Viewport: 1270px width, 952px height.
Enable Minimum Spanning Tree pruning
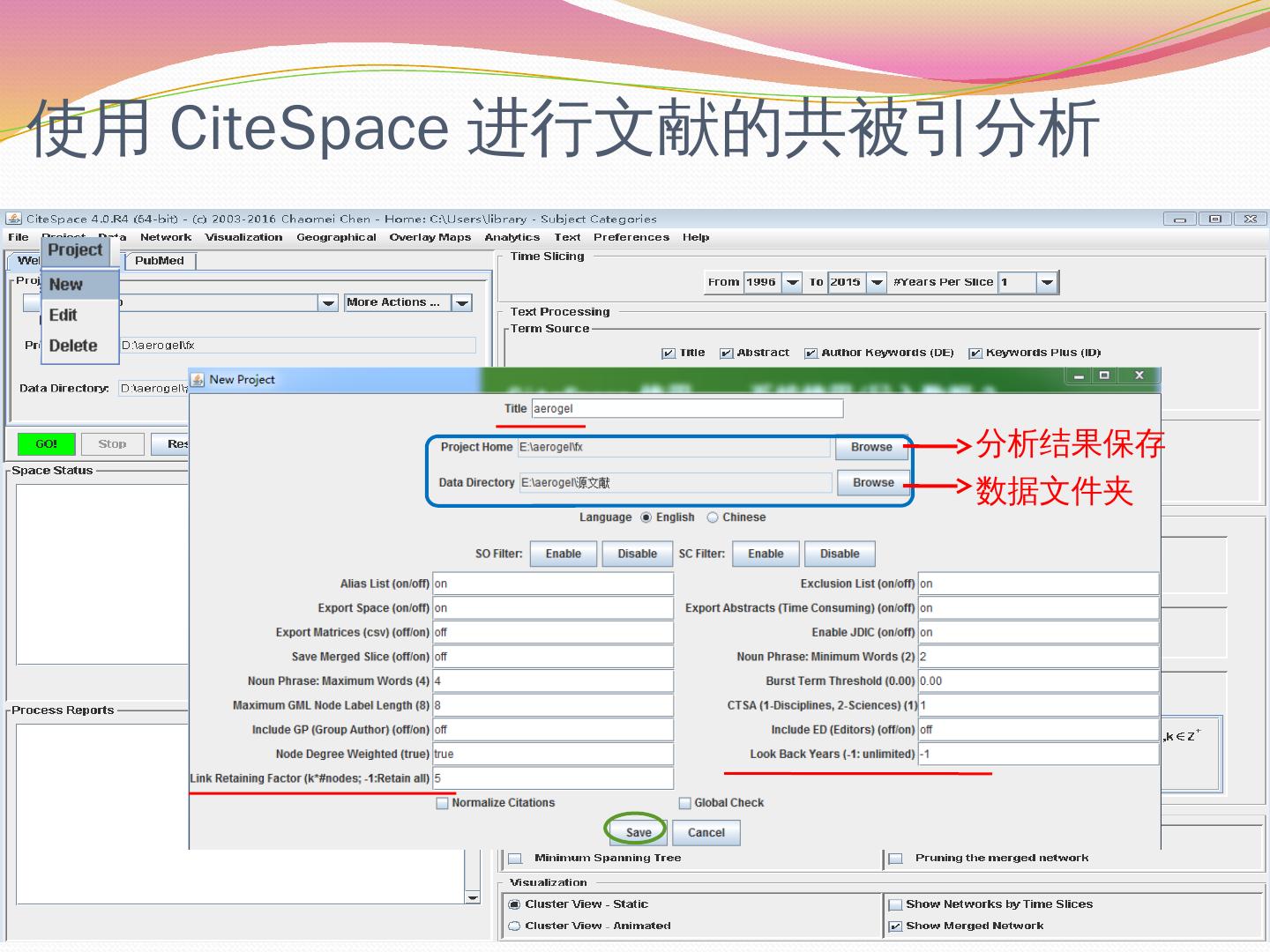coord(515,859)
